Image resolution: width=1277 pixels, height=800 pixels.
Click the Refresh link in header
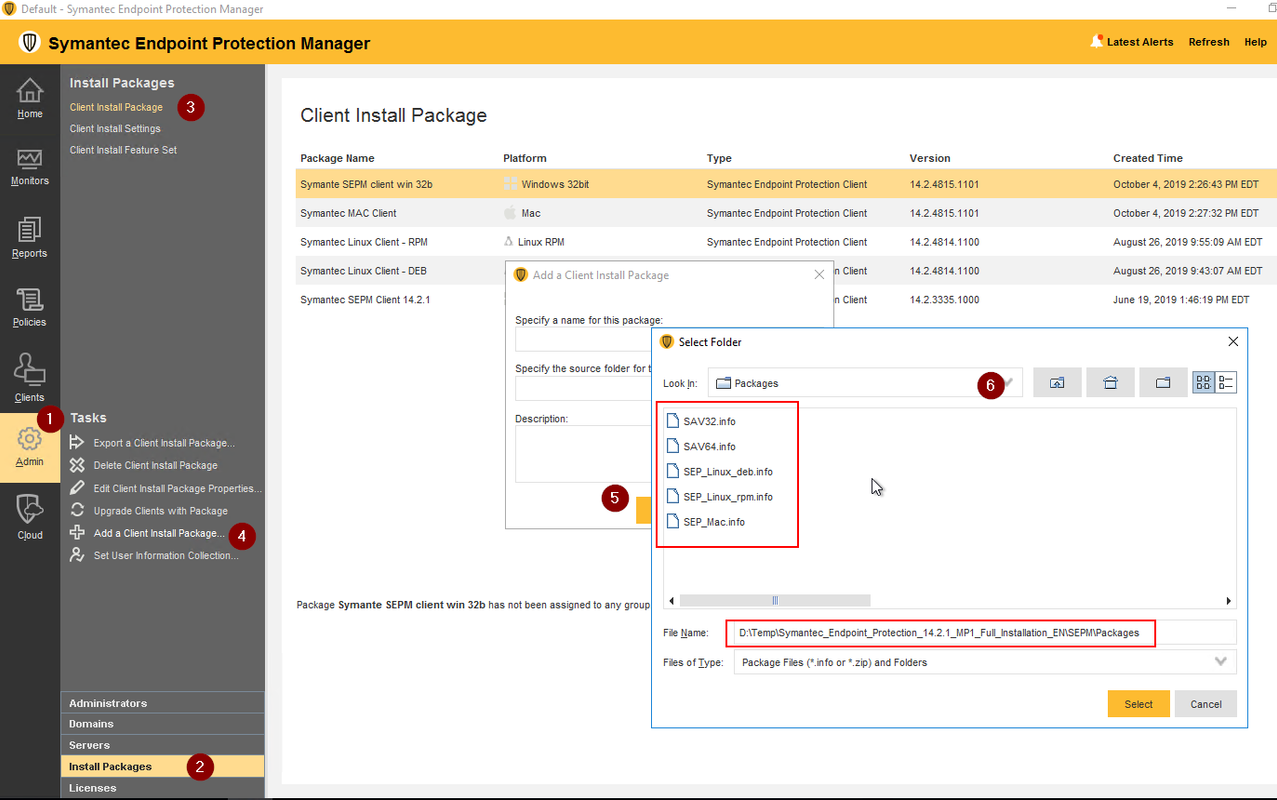(1209, 42)
